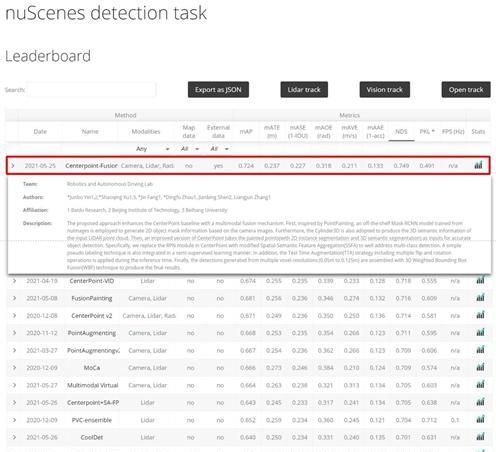Screen dimensions: 496x452
Task: Click the date 2021-05-25 cell
Action: coord(40,166)
